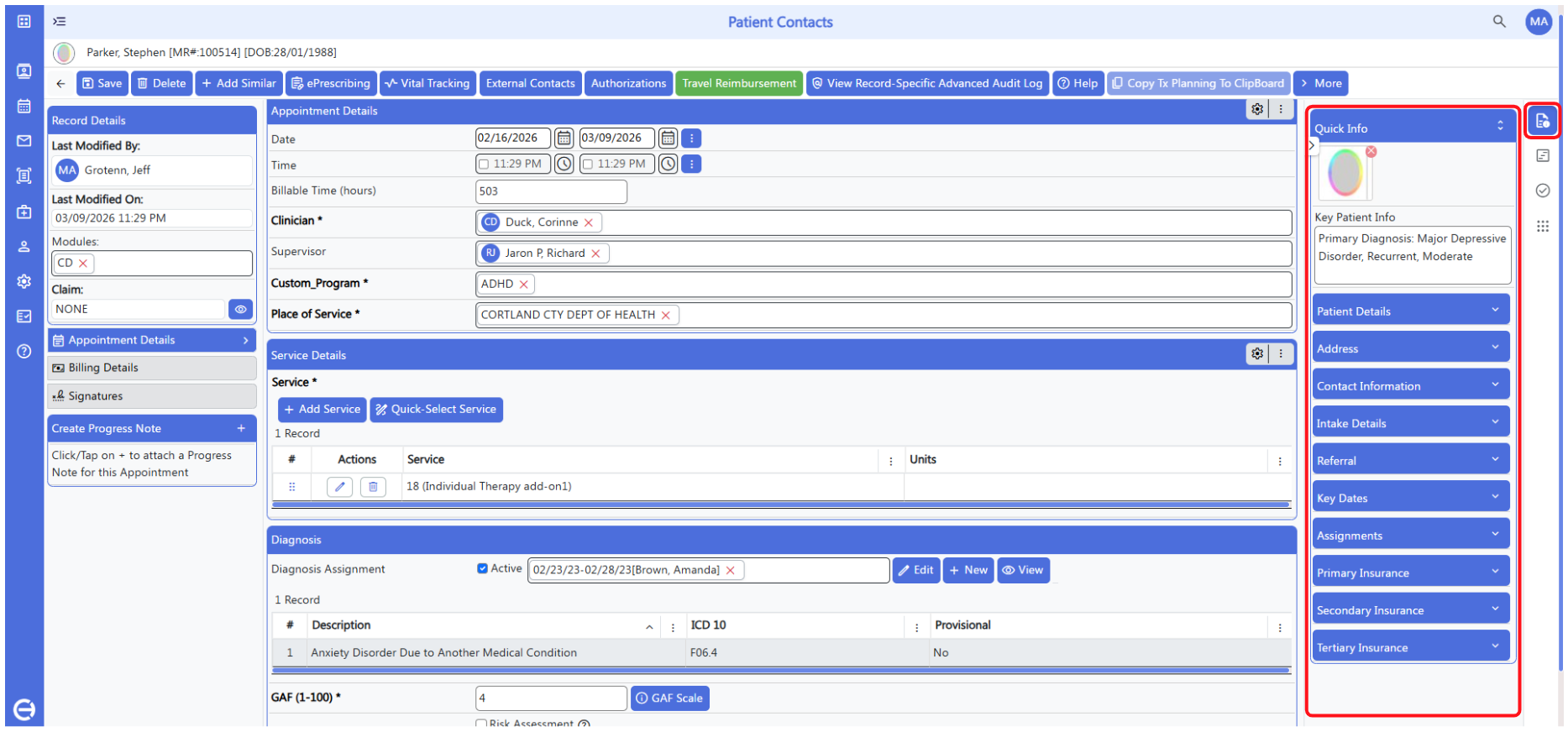Expand the Key Dates section
Viewport: 1568px width, 732px height.
1410,497
